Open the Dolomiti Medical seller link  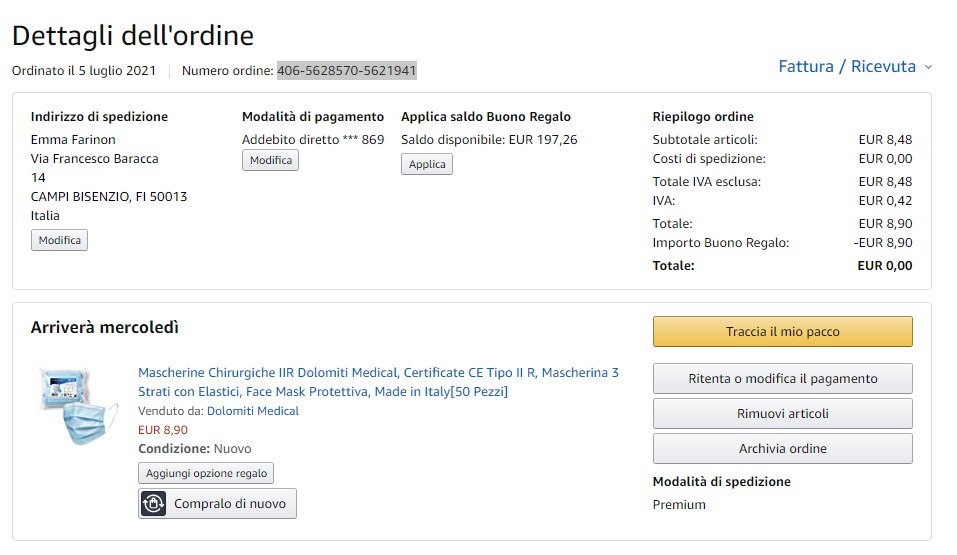[x=252, y=411]
